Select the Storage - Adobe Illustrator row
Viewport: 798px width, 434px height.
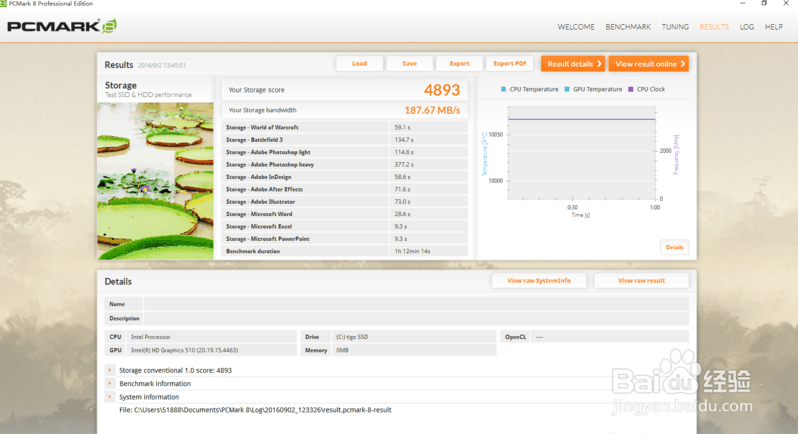click(345, 201)
